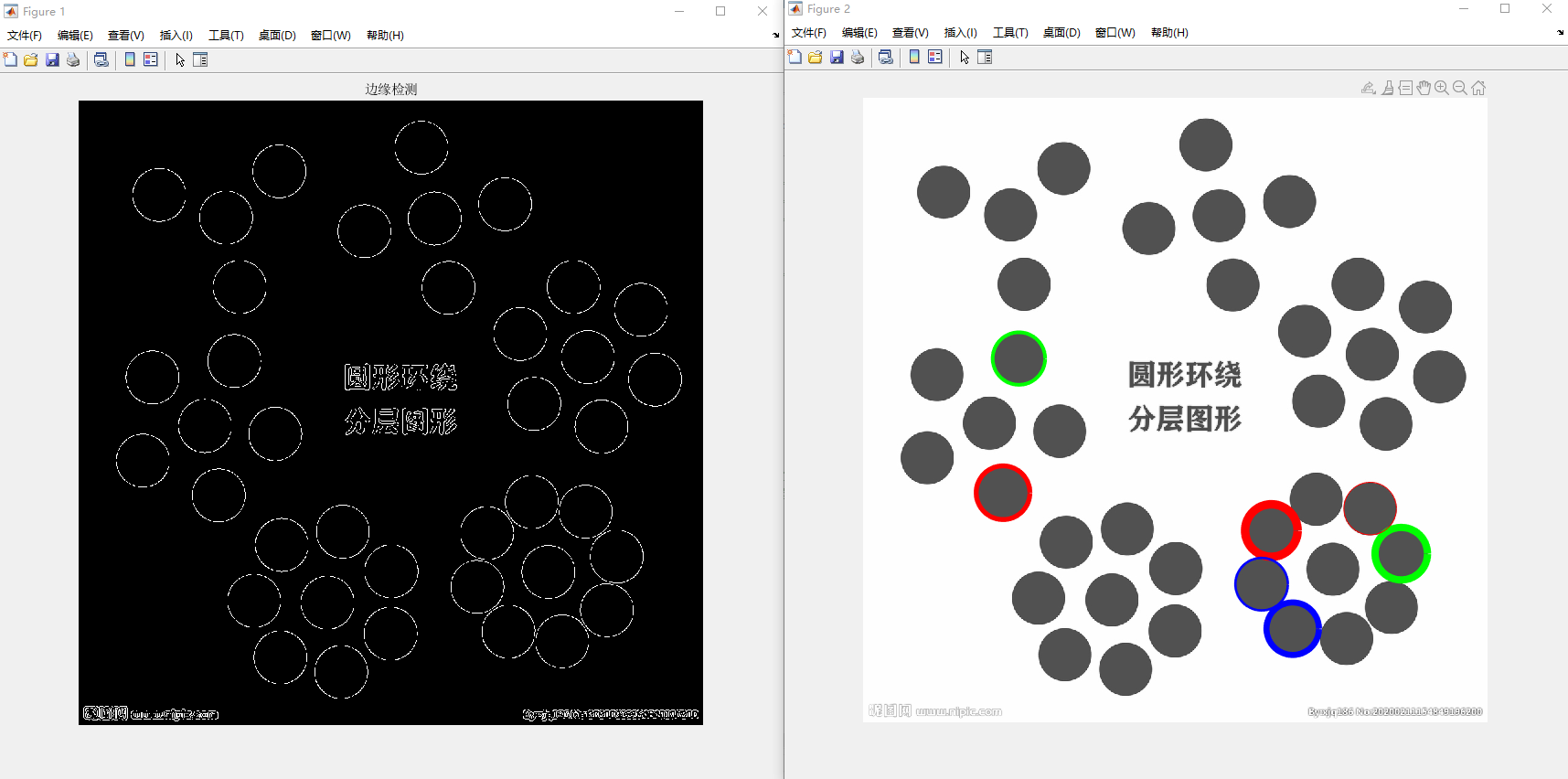Maximize the Figure 1 window
Screen dimensions: 1568x779
[x=720, y=12]
